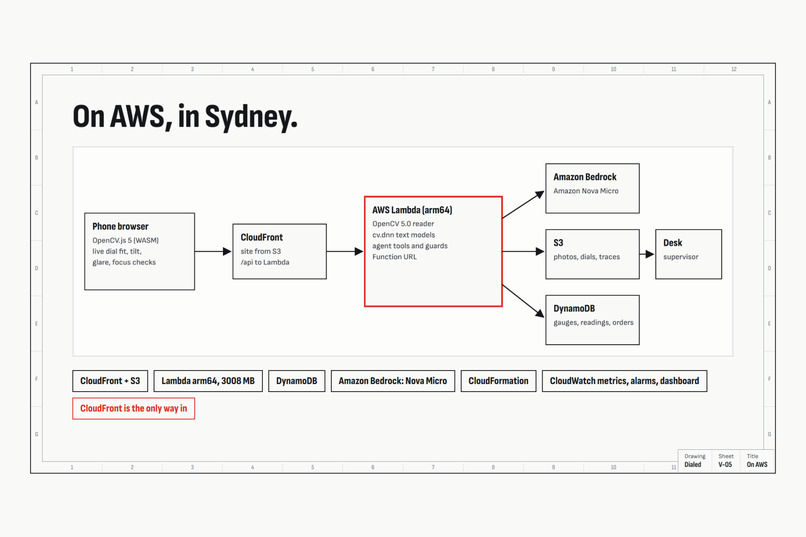This screenshot has width=806, height=537.
Task: Select the 'Amazon Bedrock' node heading
Action: [x=585, y=177]
